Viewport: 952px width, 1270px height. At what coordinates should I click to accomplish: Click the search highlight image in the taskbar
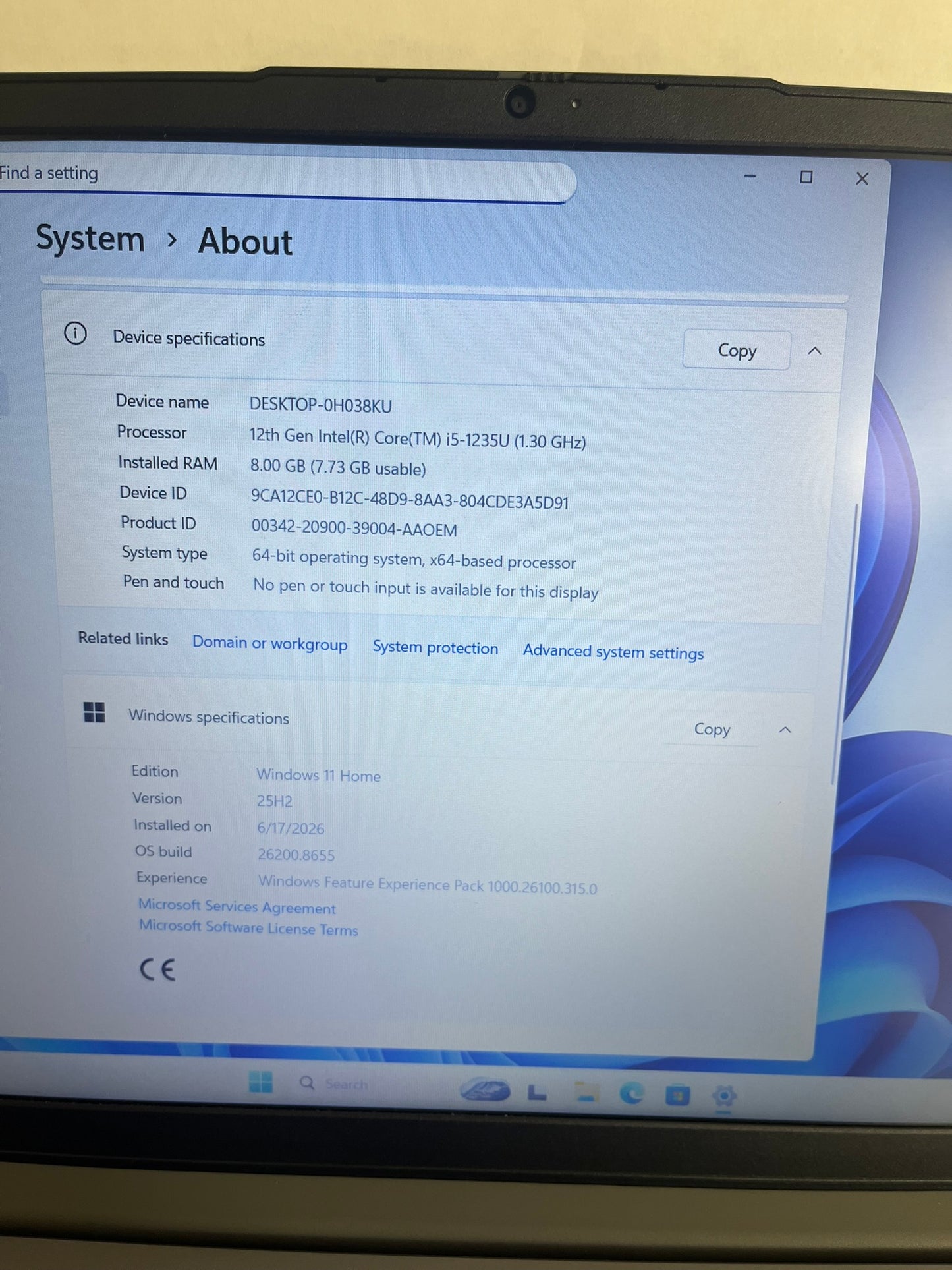486,1089
